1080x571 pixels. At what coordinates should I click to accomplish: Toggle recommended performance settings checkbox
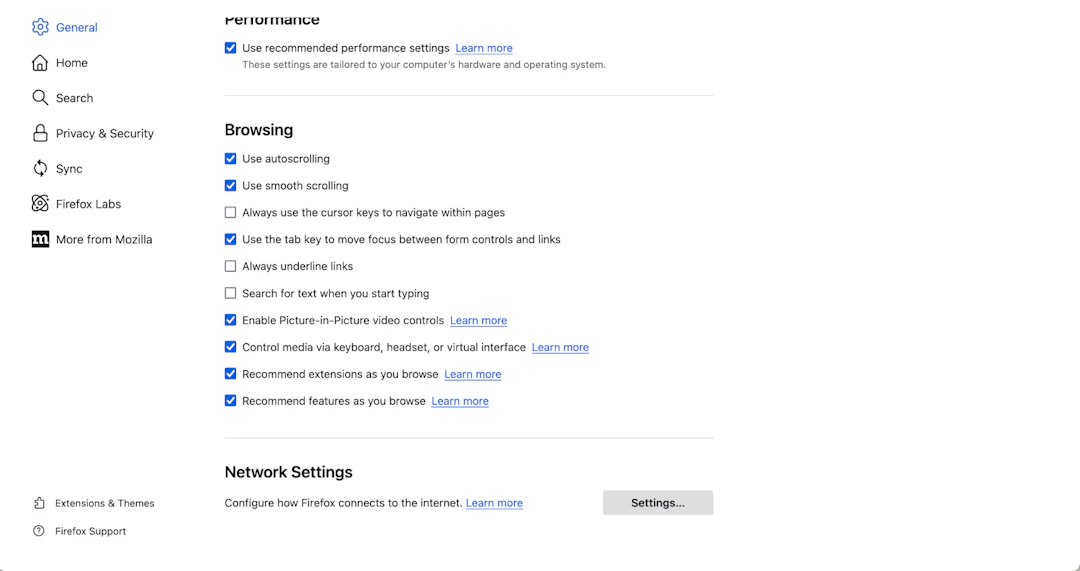click(x=230, y=48)
